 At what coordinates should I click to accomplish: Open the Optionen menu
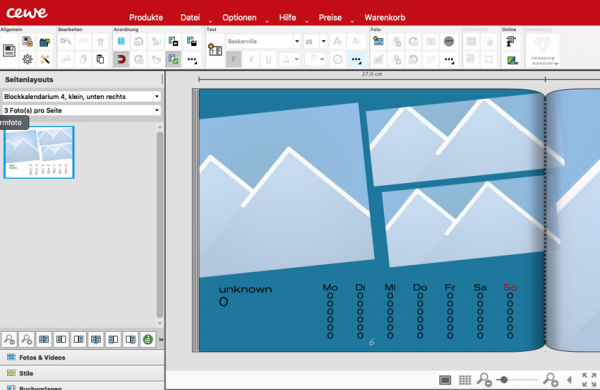click(x=239, y=18)
